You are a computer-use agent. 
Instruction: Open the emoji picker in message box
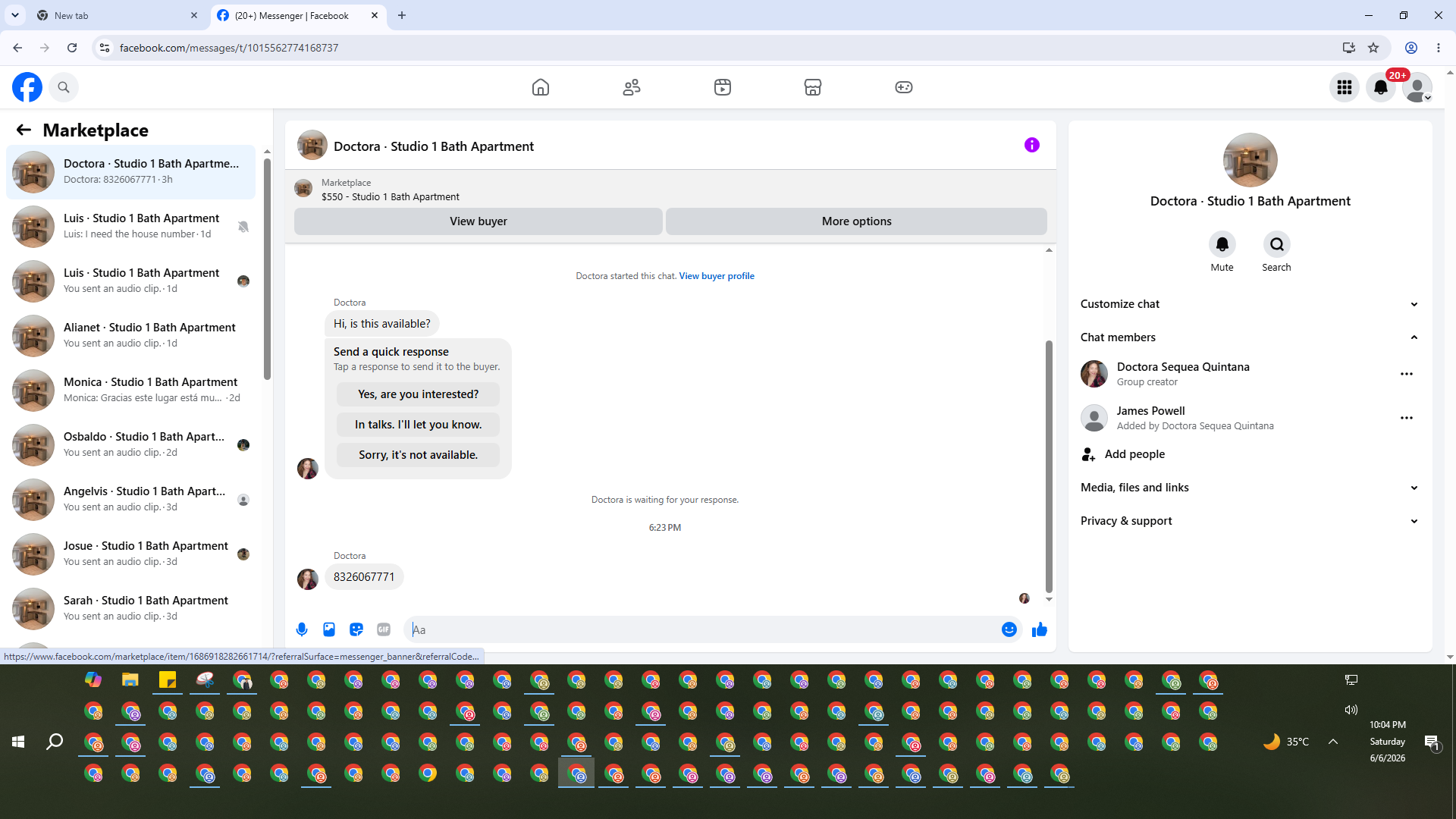pos(1009,629)
